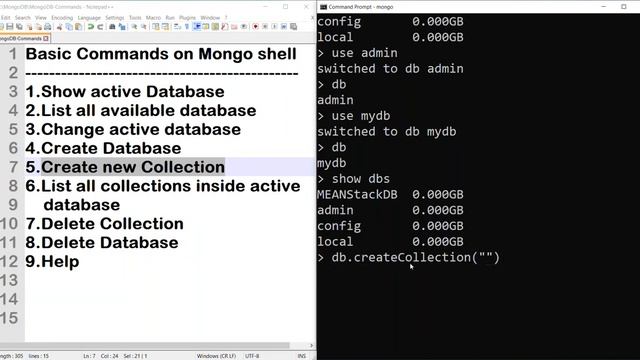Click line number 13 in the margin
The image size is (640, 360).
(x=9, y=280)
